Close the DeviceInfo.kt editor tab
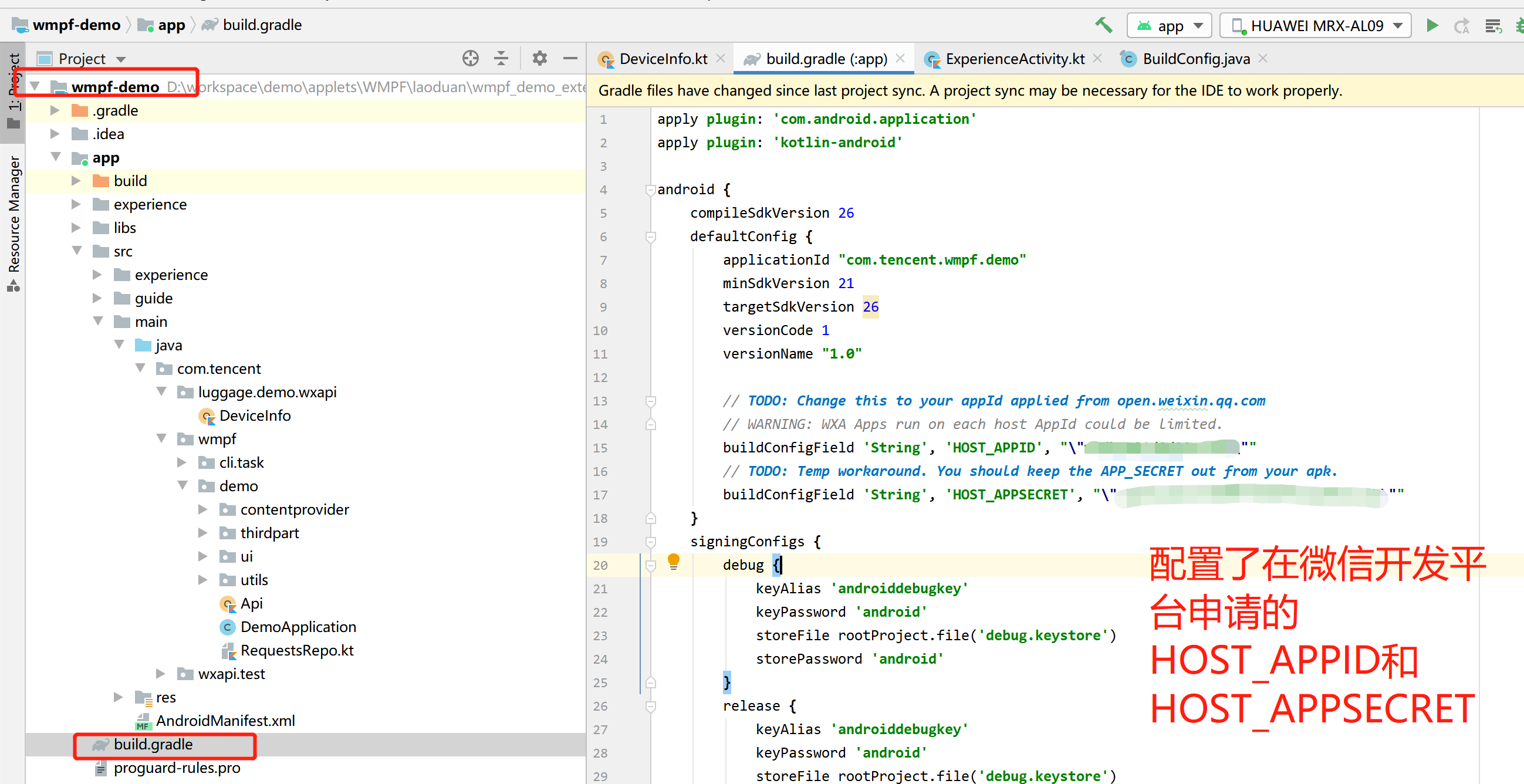The width and height of the screenshot is (1524, 784). click(721, 58)
